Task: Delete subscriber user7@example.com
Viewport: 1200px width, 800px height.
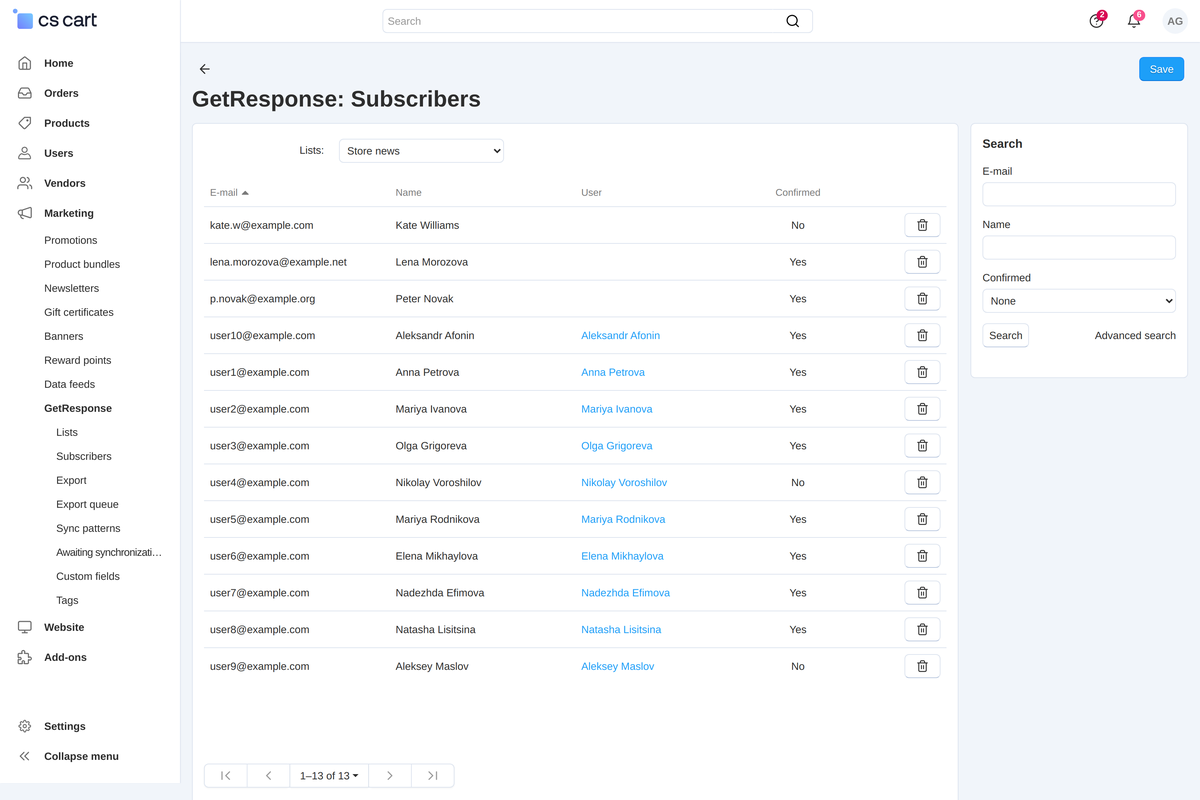Action: [x=922, y=593]
